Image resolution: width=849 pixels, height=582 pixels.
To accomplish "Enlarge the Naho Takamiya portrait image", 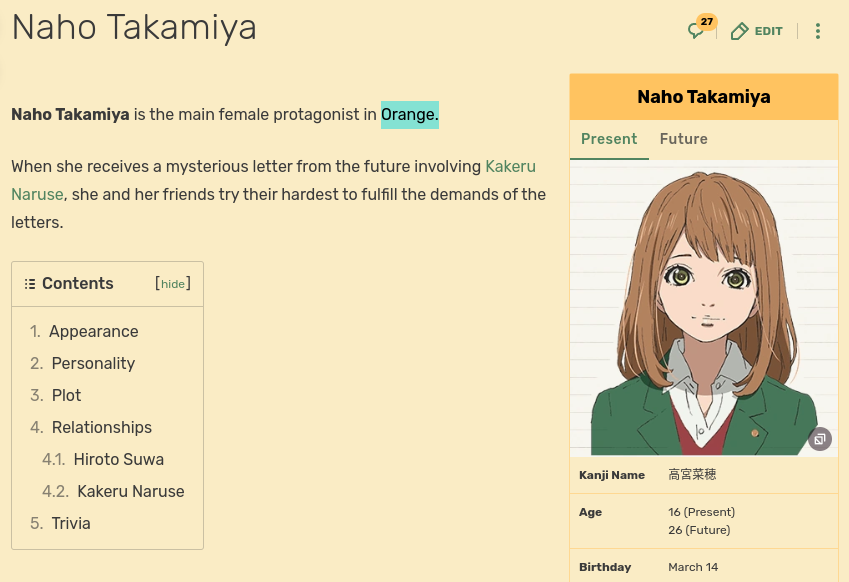I will click(x=703, y=309).
